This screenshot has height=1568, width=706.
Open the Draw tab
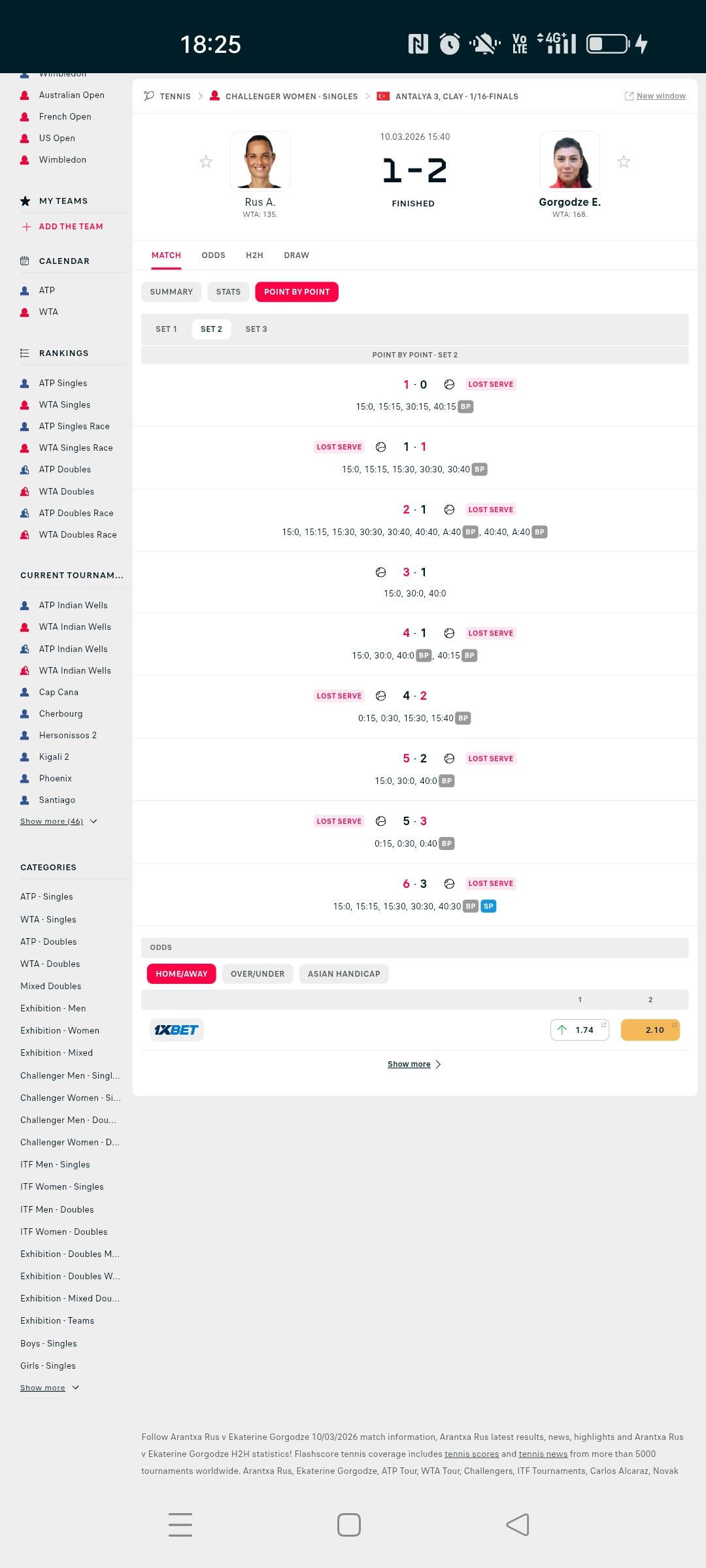(296, 255)
